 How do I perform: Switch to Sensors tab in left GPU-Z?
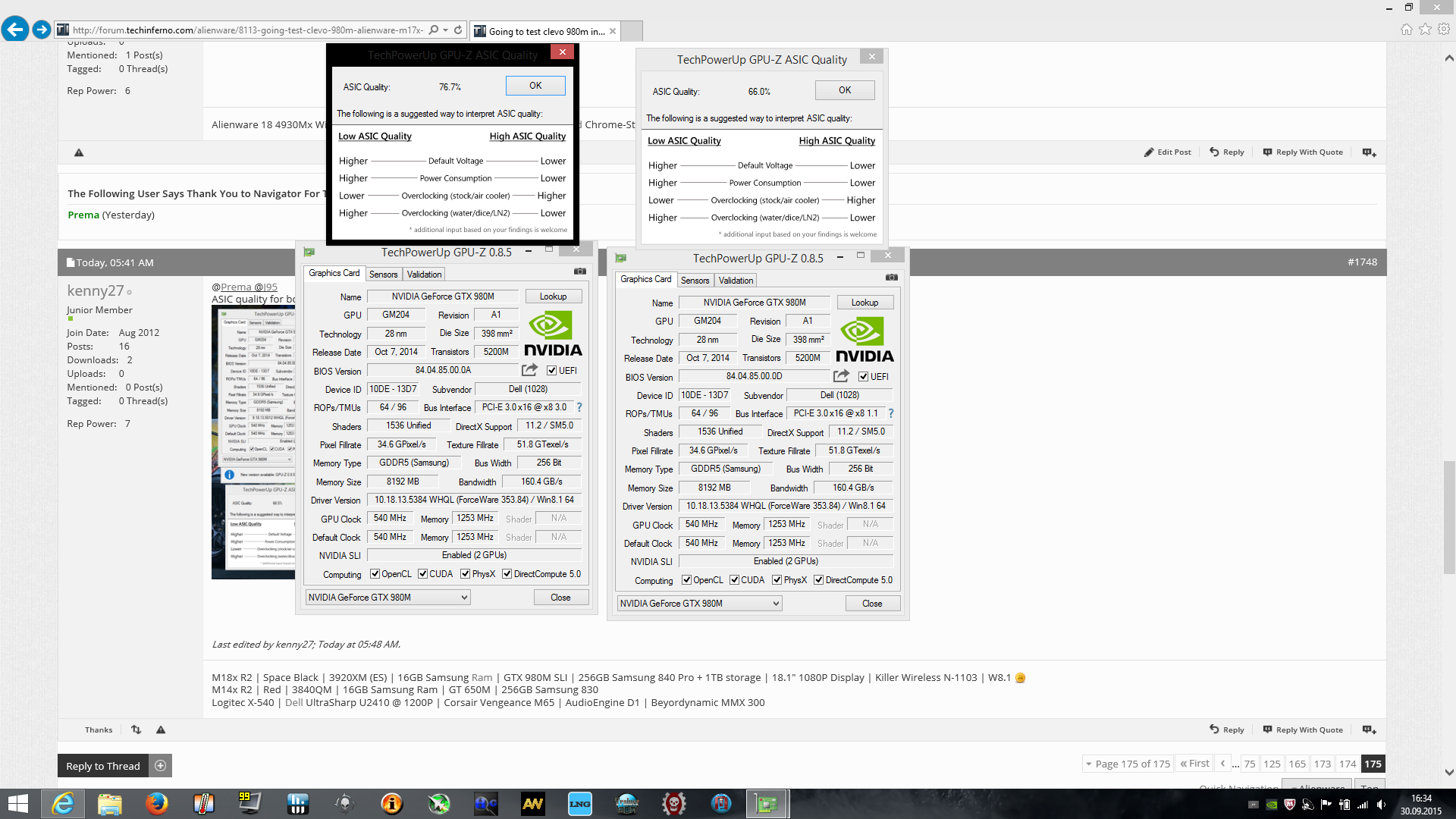[383, 275]
